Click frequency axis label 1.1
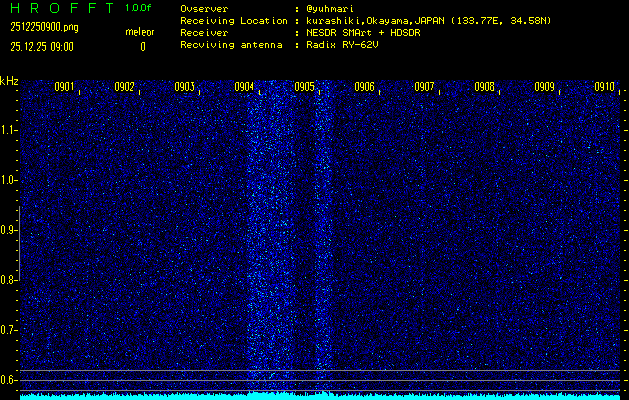The image size is (629, 400). [x=8, y=130]
